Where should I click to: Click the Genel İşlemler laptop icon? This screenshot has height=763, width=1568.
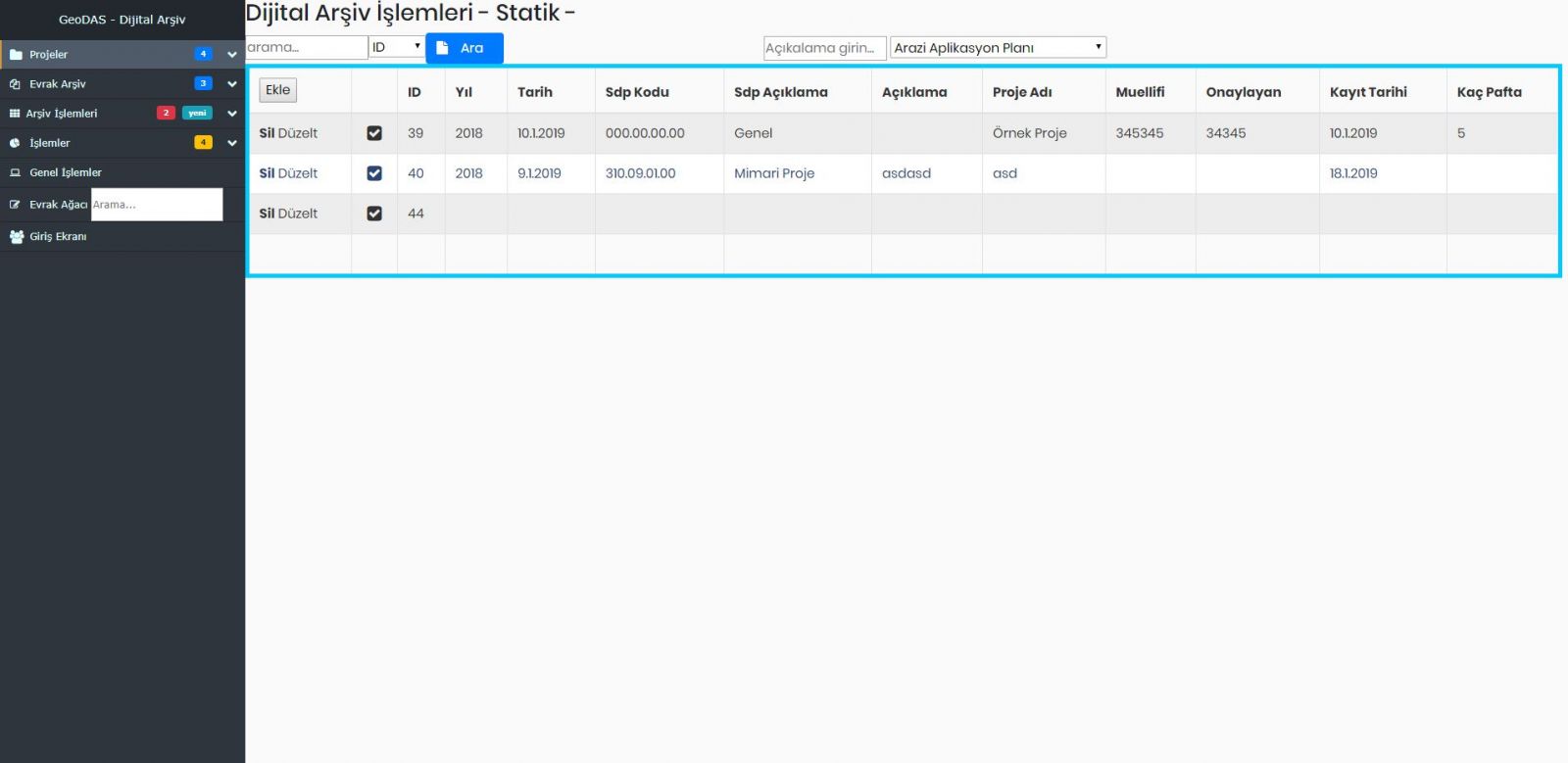coord(16,172)
